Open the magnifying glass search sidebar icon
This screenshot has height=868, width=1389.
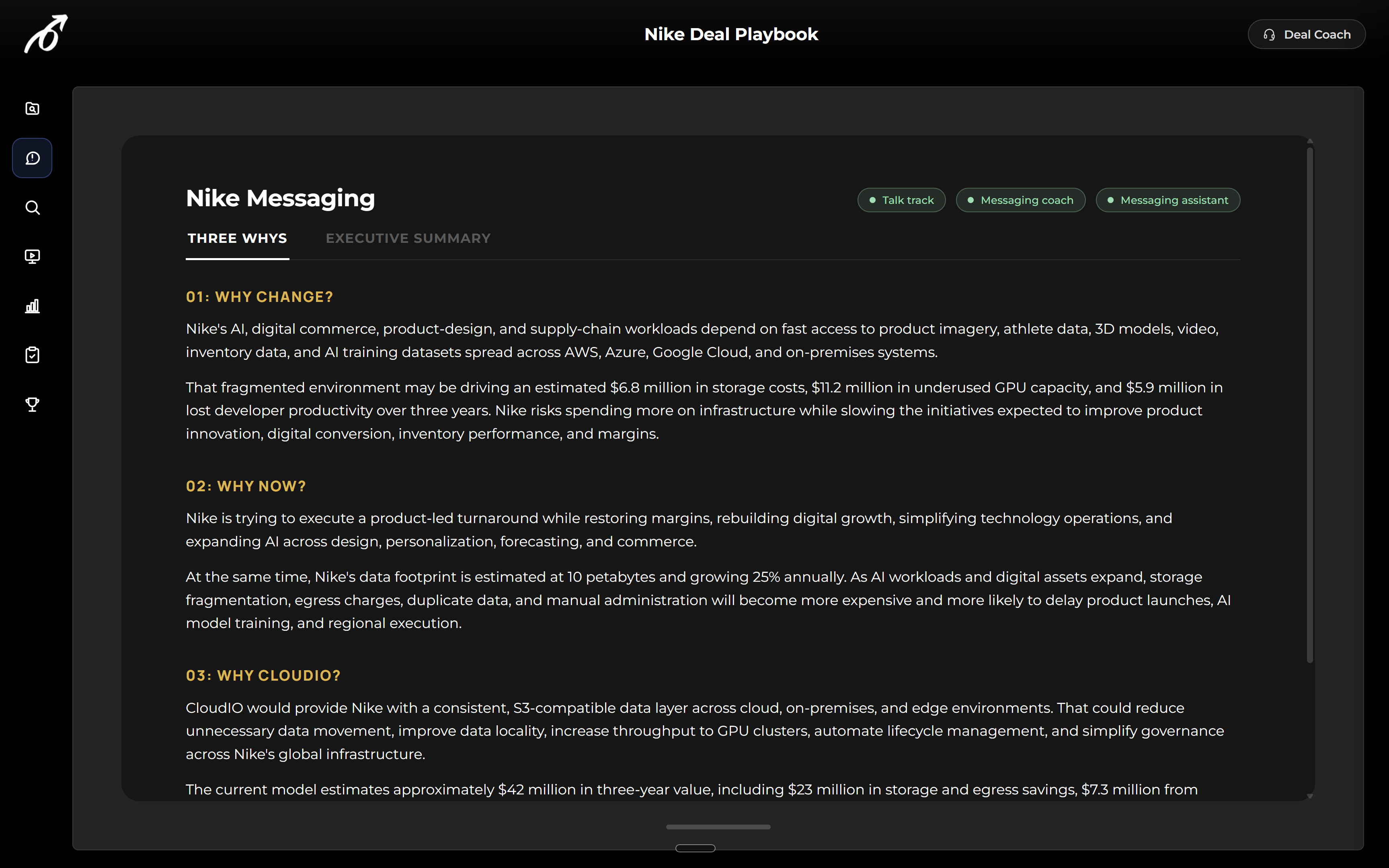click(33, 207)
